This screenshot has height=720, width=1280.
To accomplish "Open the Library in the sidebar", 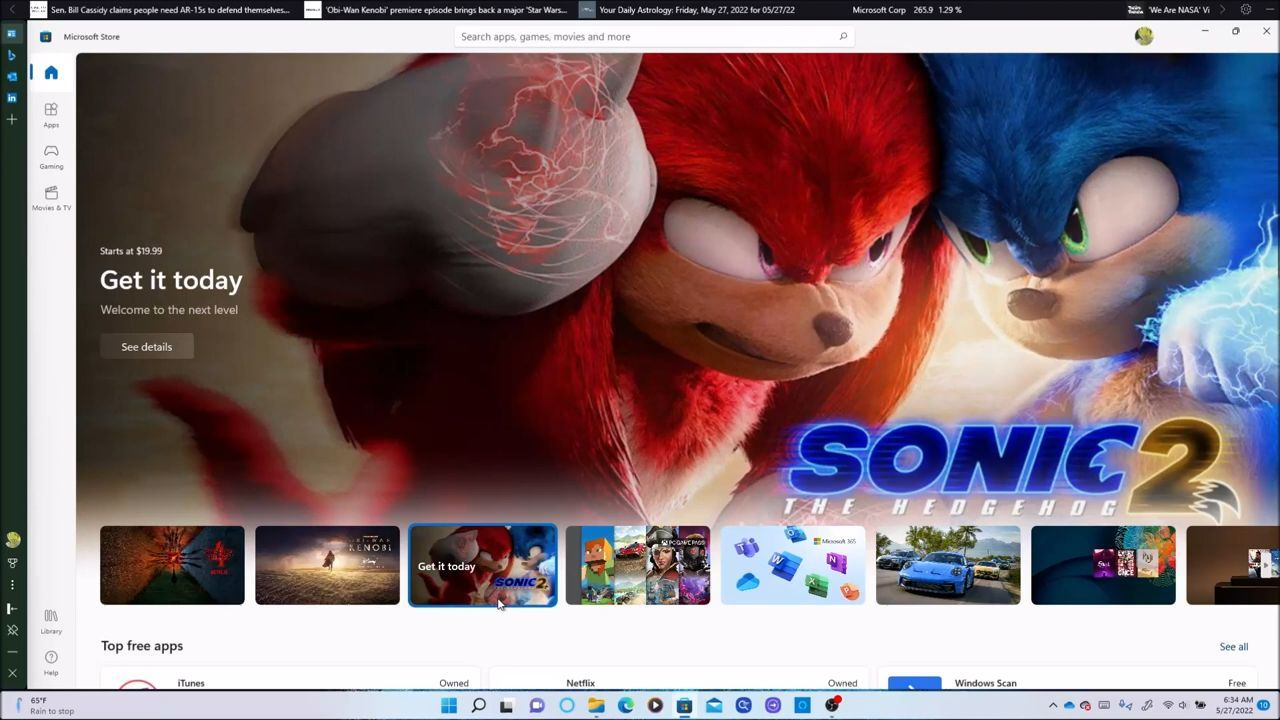I will [51, 621].
